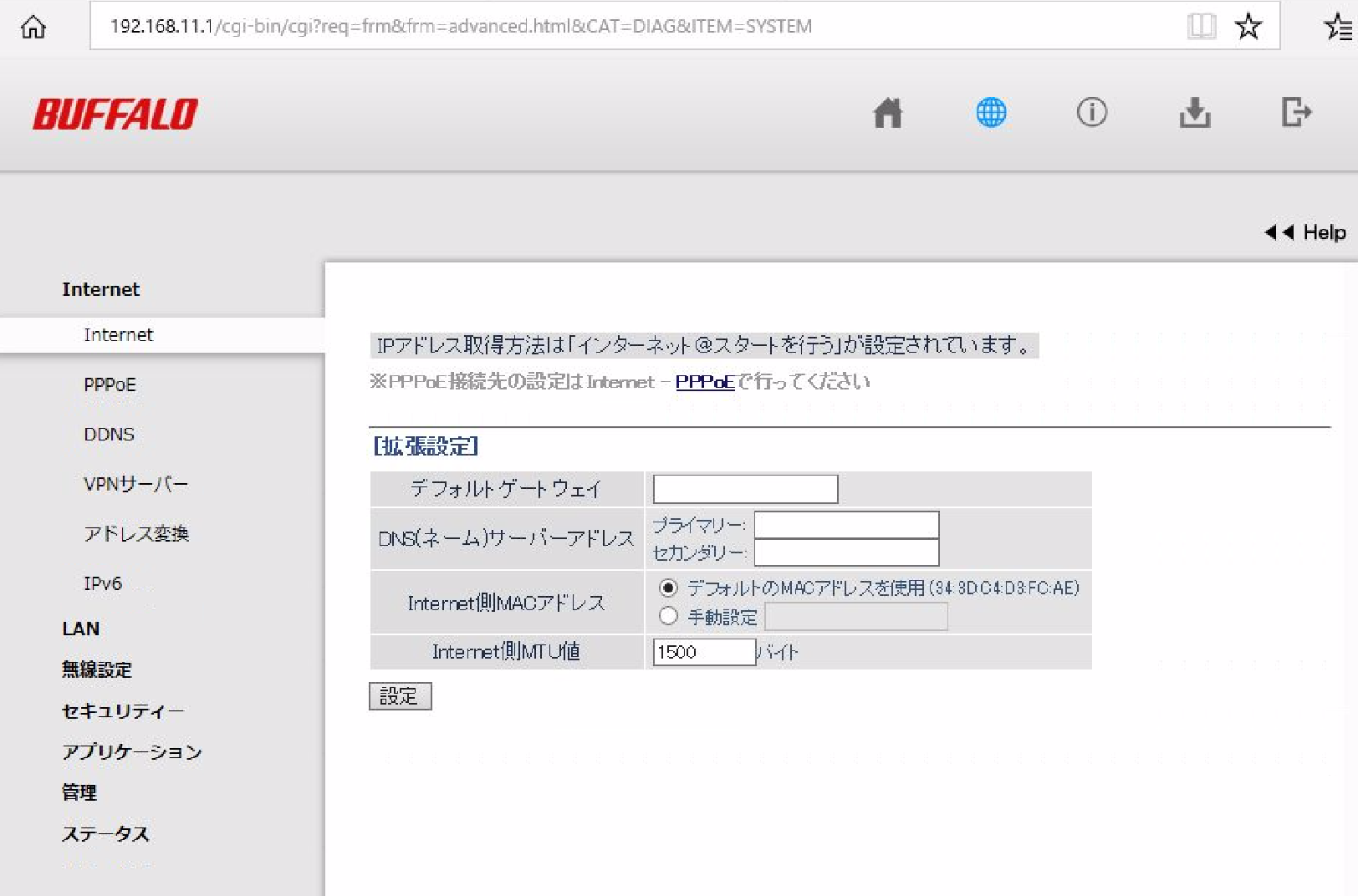Click the browser home button
The width and height of the screenshot is (1358, 896).
click(x=33, y=27)
